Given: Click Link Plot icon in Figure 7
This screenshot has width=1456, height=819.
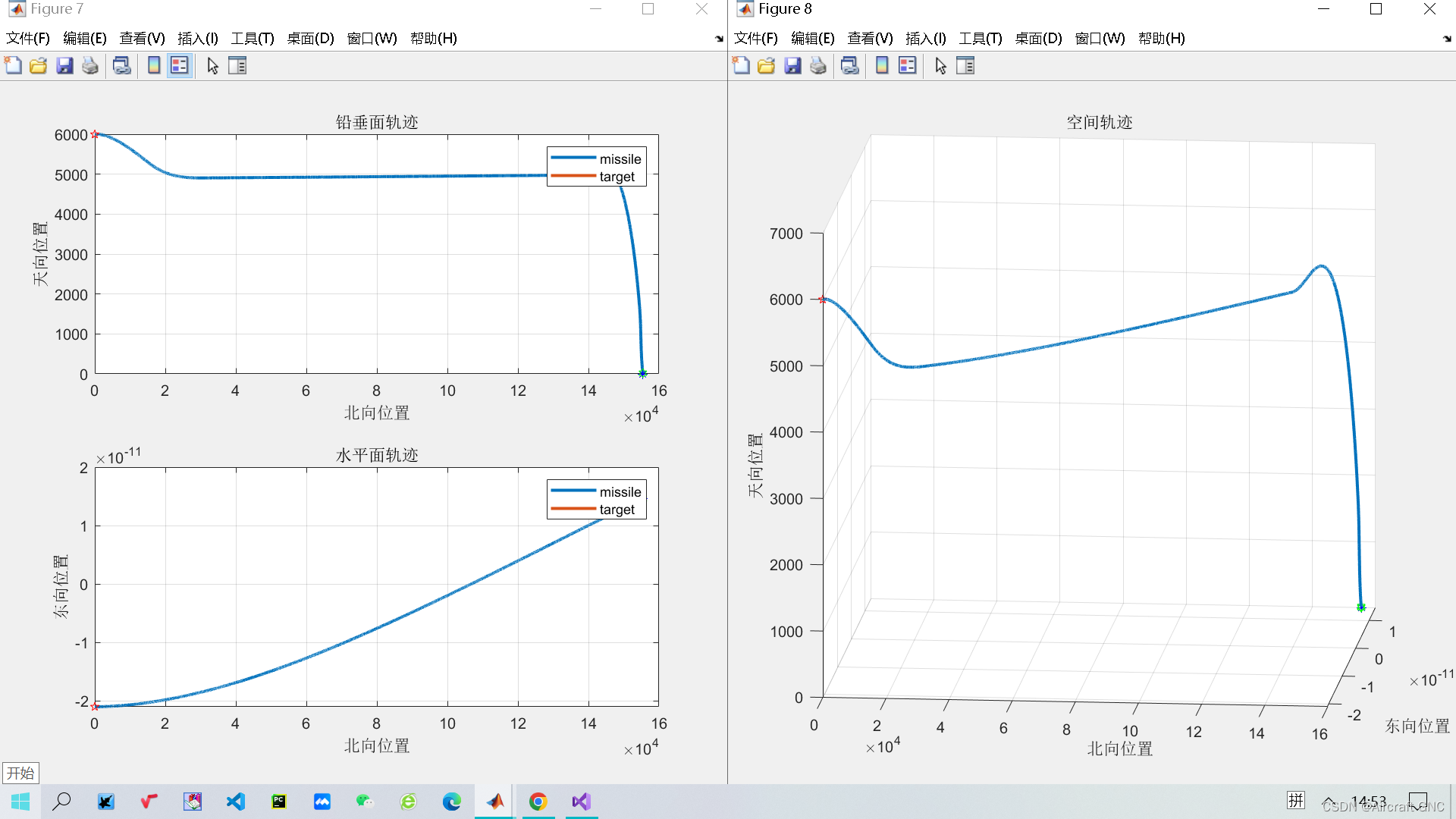Looking at the screenshot, I should [x=121, y=66].
